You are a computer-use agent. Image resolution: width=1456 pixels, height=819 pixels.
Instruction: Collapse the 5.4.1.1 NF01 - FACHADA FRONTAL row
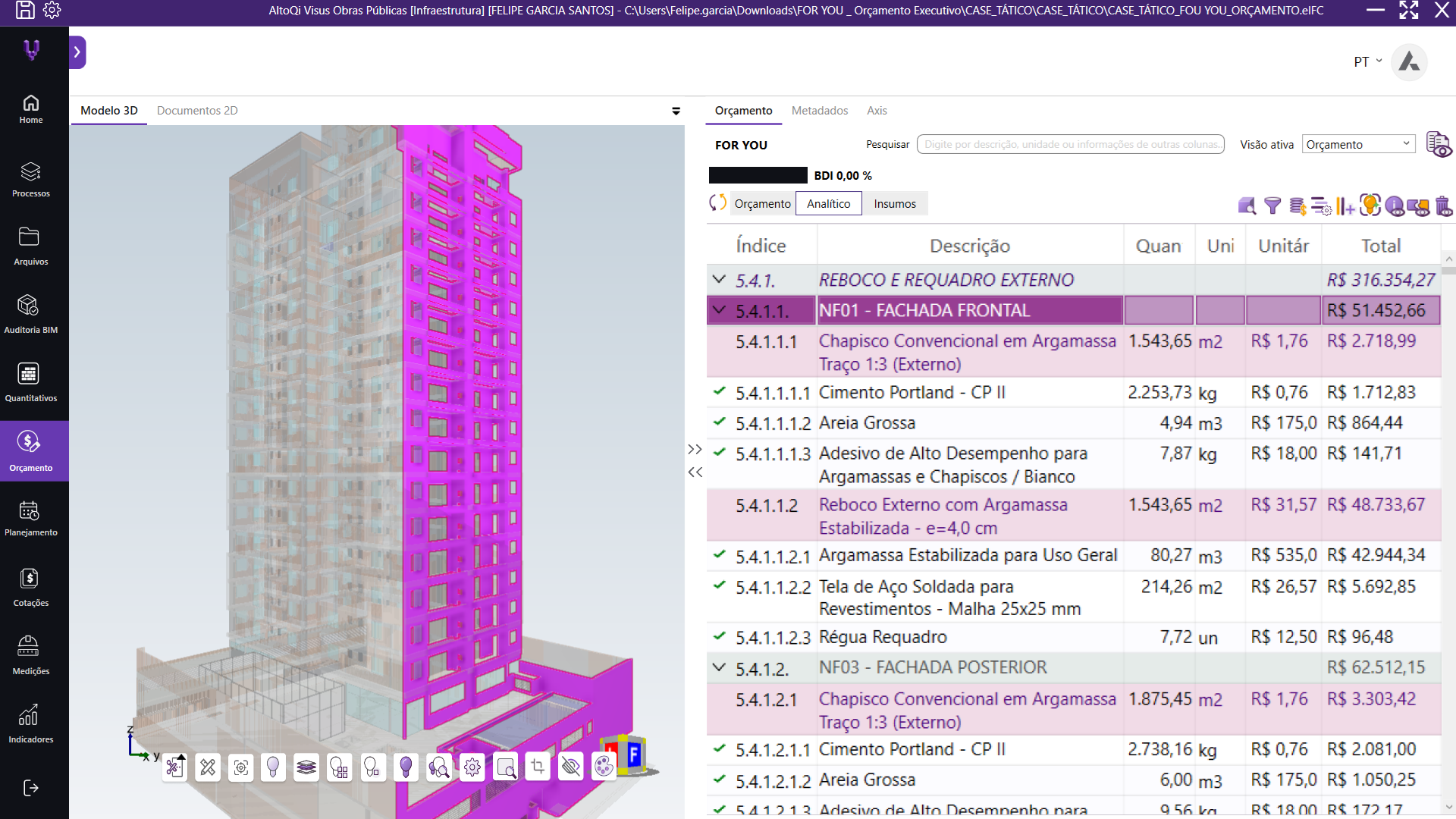coord(719,310)
